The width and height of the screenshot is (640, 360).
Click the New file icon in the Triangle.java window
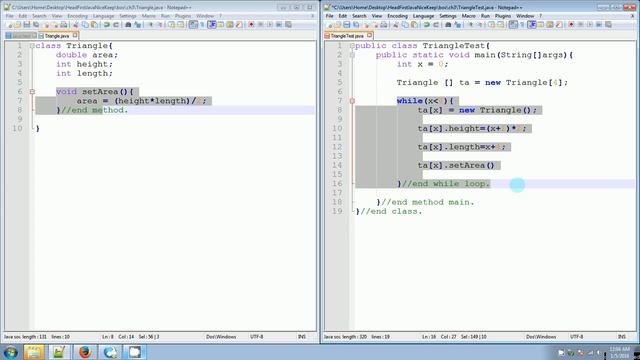[x=9, y=25]
